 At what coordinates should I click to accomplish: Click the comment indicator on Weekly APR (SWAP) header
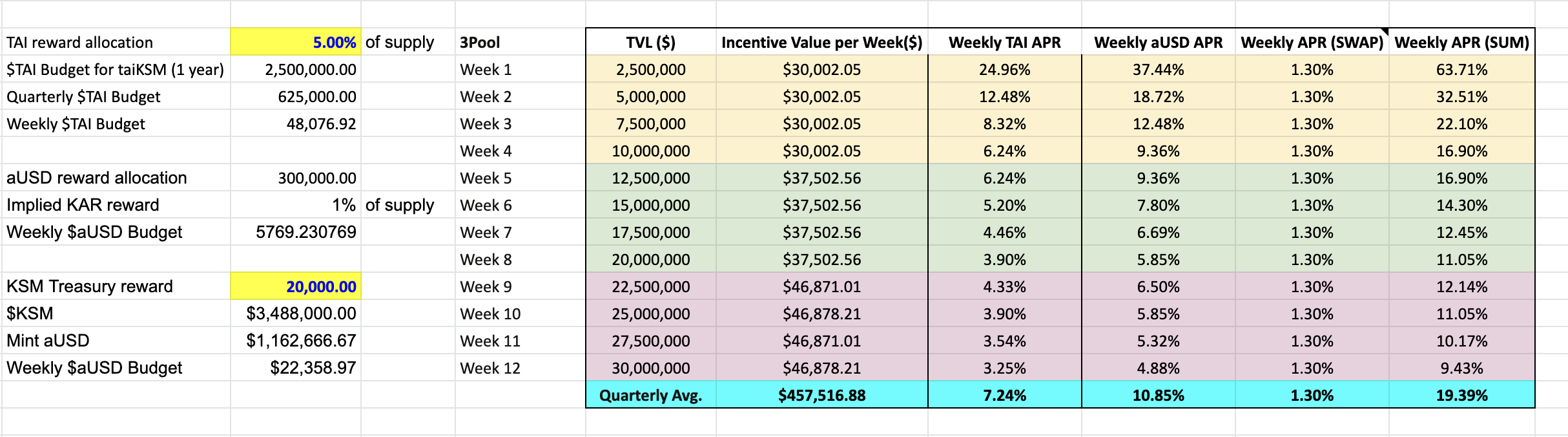1384,32
